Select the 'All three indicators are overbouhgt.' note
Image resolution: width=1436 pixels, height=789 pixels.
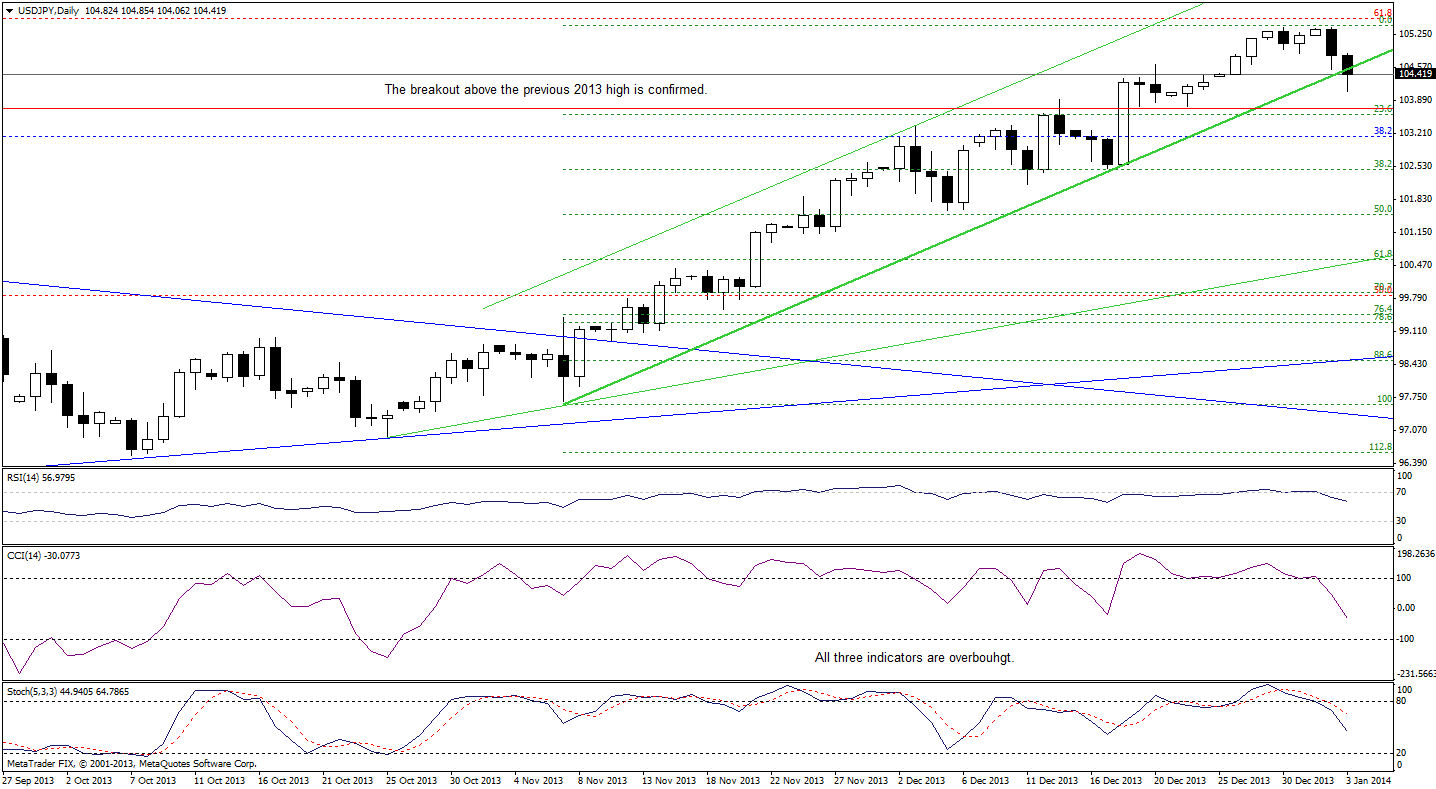(x=915, y=657)
